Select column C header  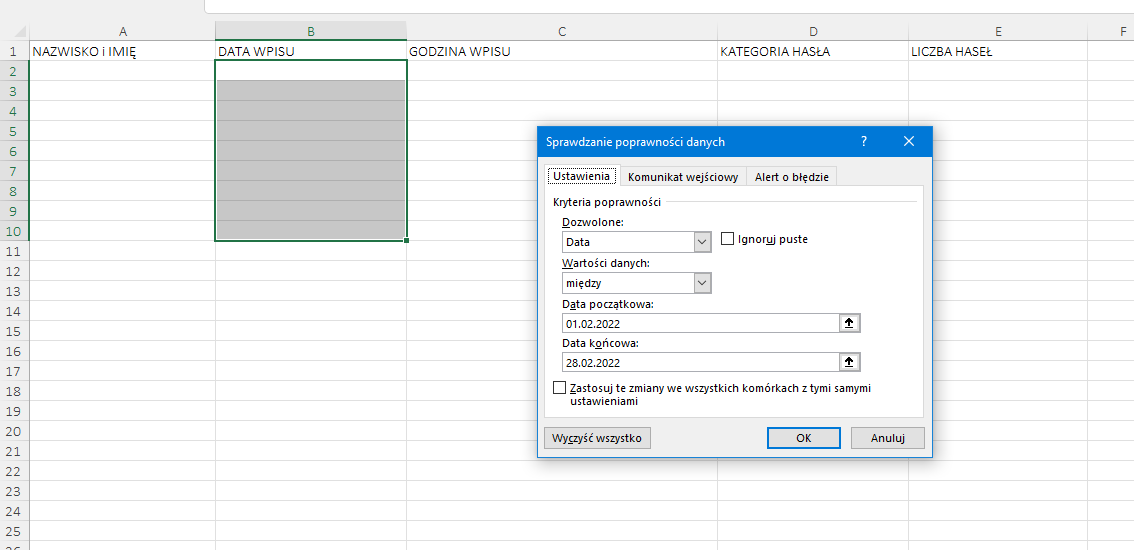(562, 31)
